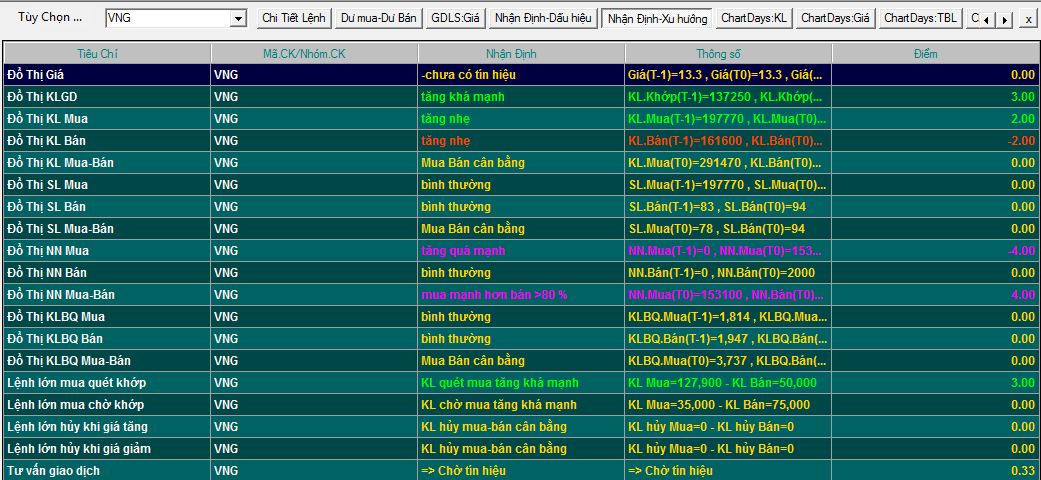Click the 'KL Mua=35,000 - KL Bán=75,000' cell
1041x480 pixels.
[x=728, y=404]
